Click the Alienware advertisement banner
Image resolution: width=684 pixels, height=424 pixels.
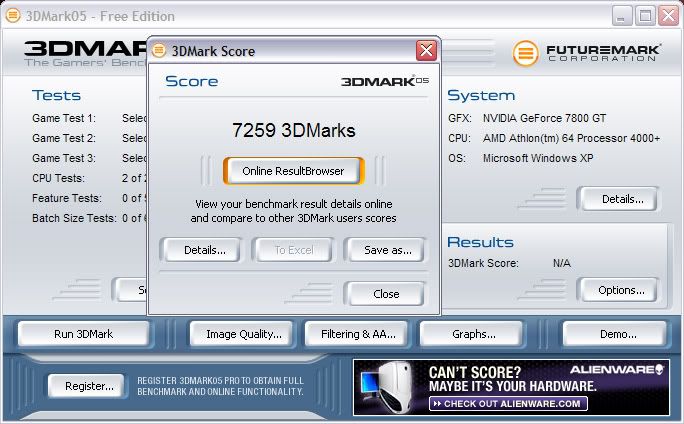pos(511,387)
